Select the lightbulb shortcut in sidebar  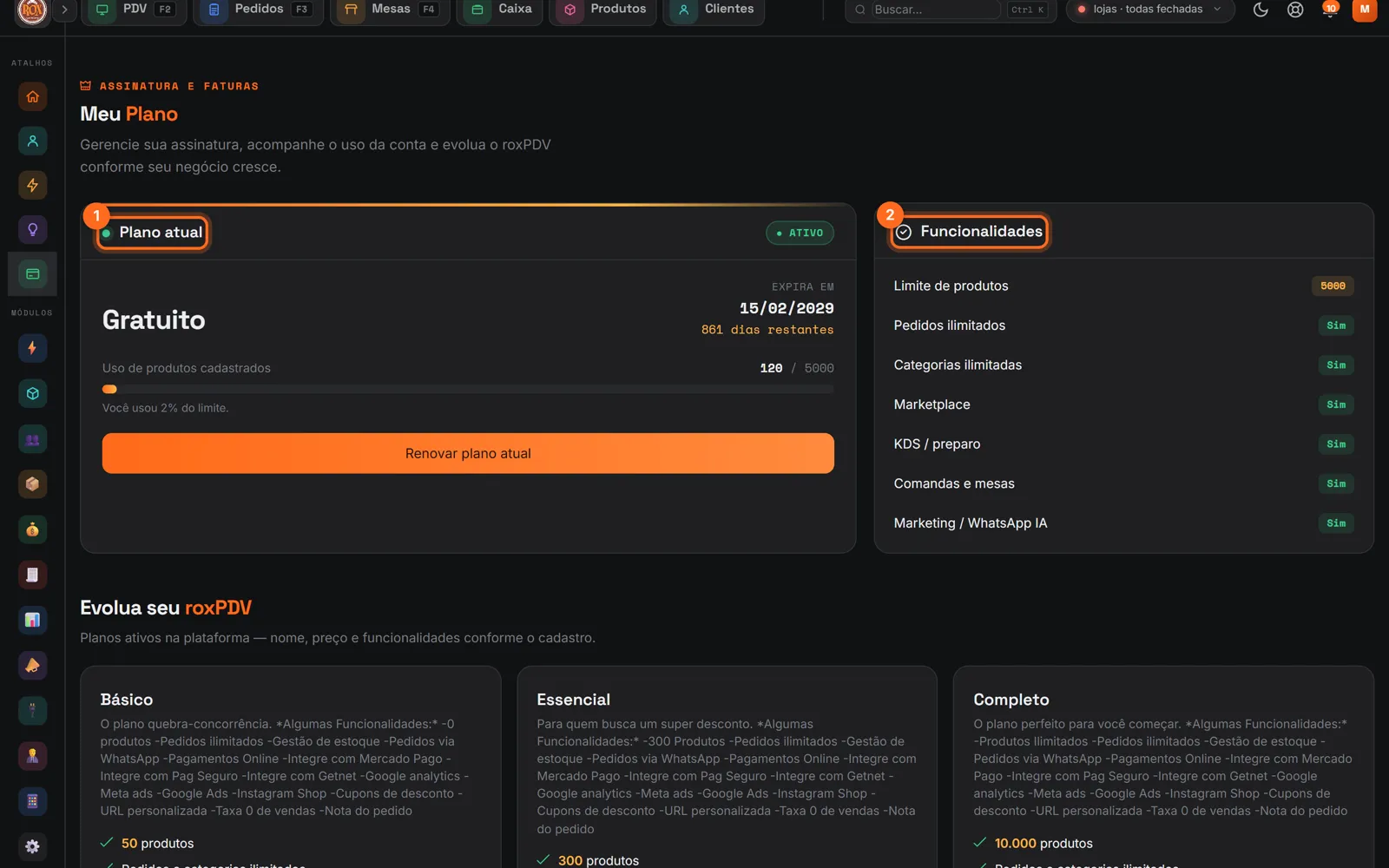(x=32, y=230)
